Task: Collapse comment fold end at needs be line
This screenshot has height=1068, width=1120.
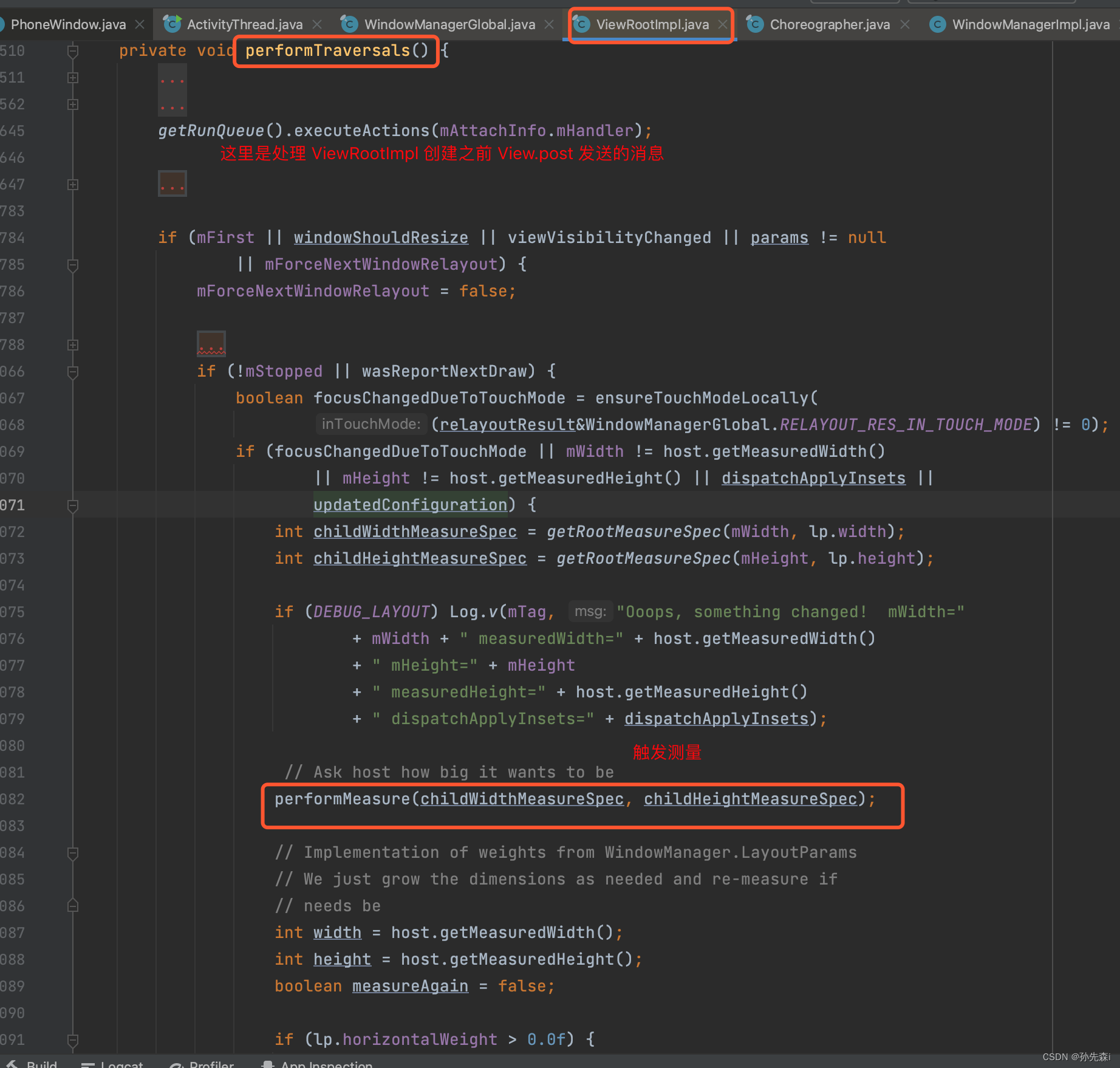Action: coord(73,906)
